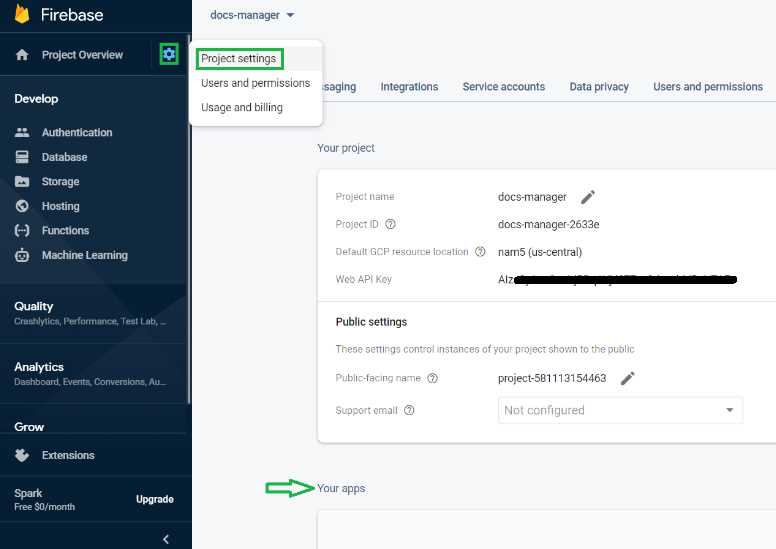
Task: Click the Project Overview home icon
Action: pyautogui.click(x=22, y=54)
